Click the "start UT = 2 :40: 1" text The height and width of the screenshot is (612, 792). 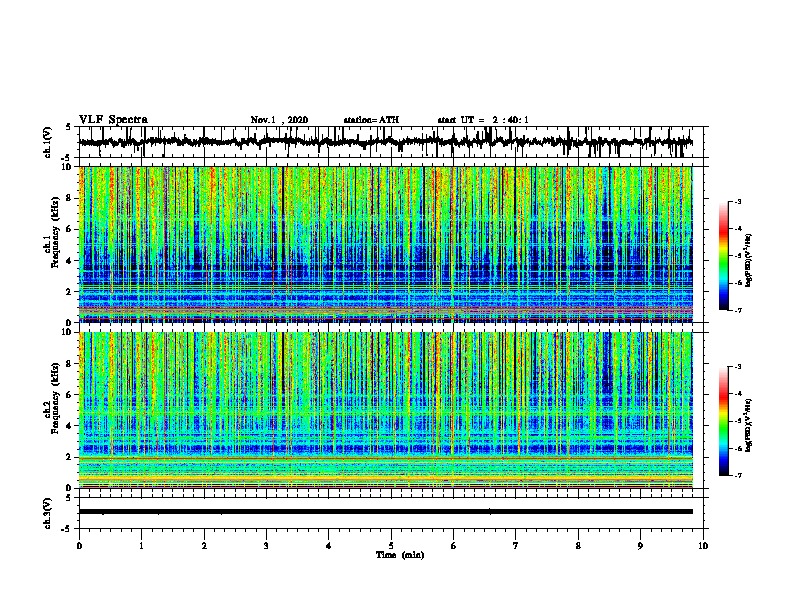pos(483,120)
